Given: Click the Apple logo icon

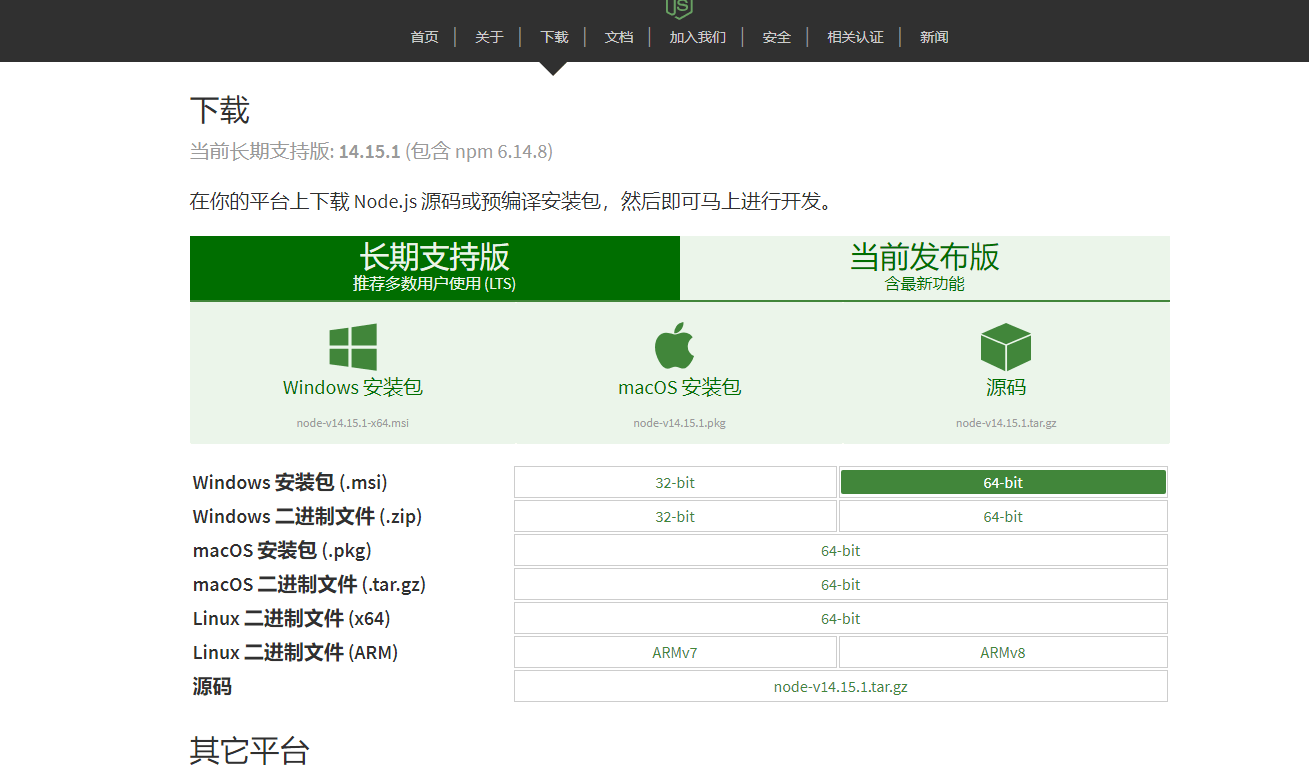Looking at the screenshot, I should (x=675, y=346).
